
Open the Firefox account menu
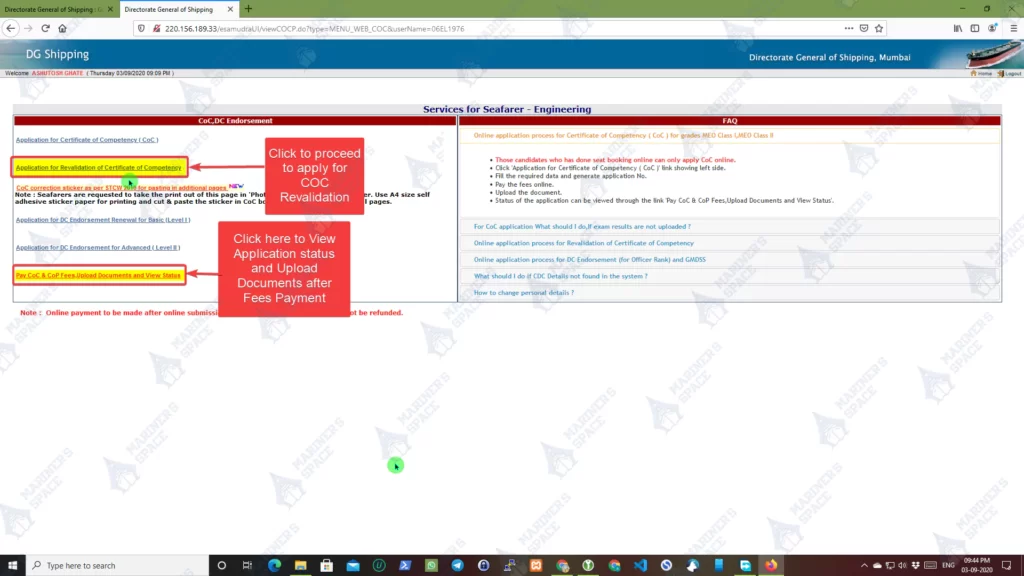992,28
